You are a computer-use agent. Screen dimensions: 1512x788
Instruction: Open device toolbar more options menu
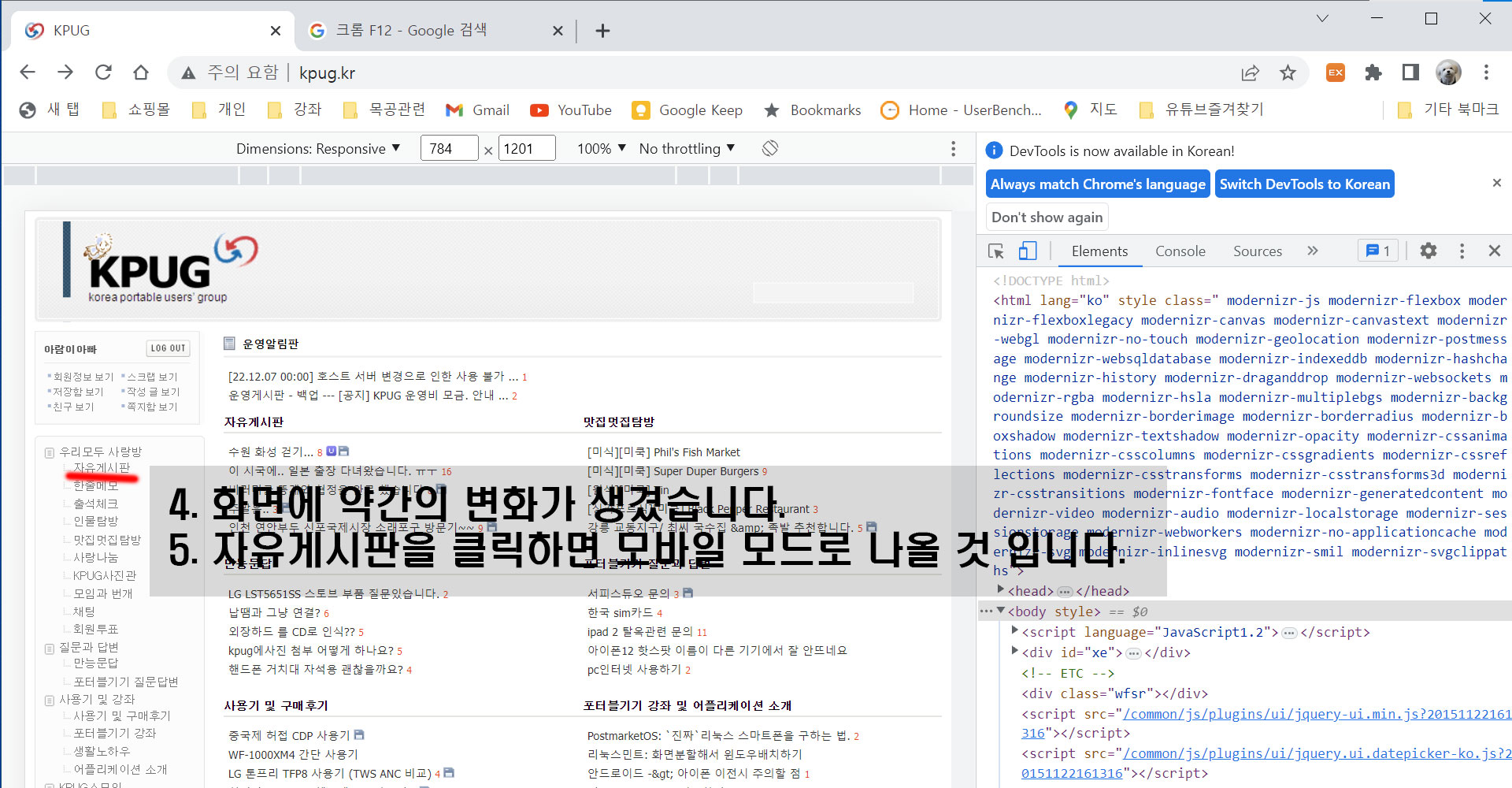point(953,148)
